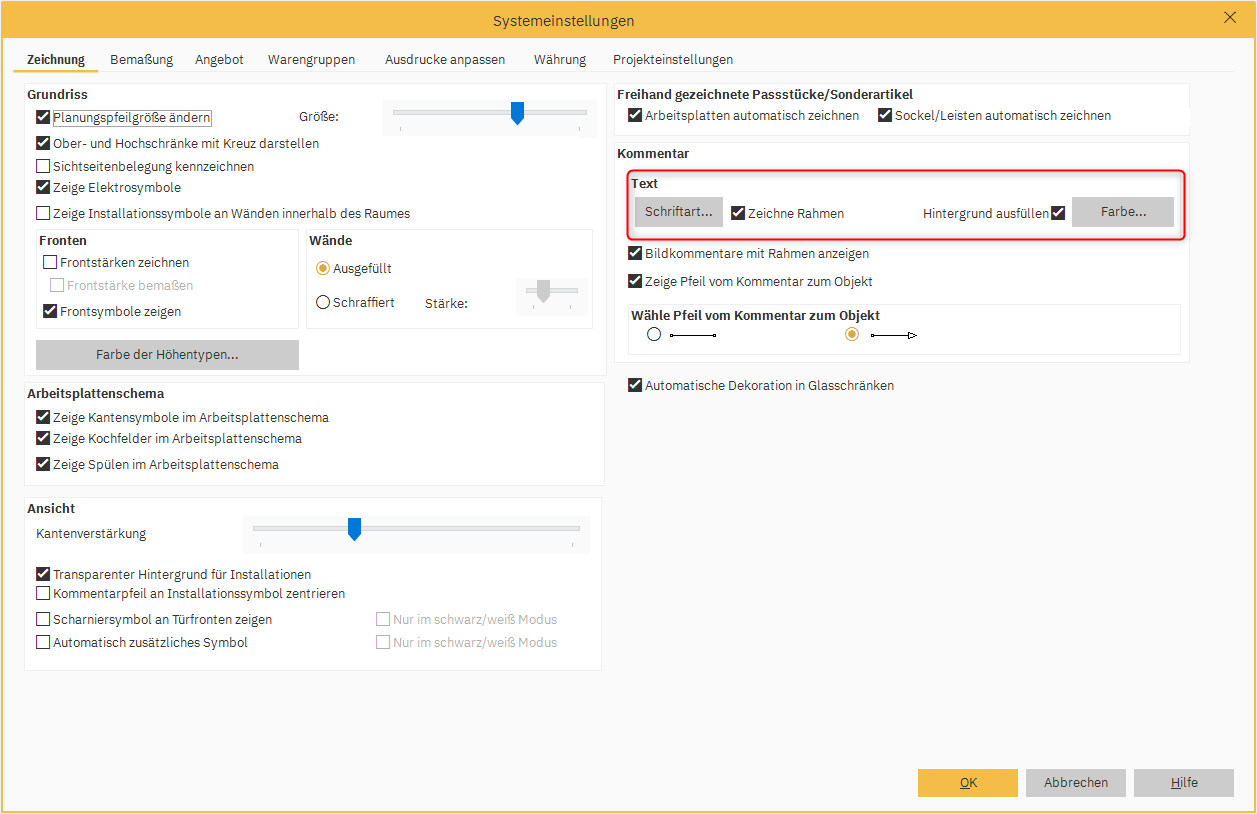This screenshot has width=1257, height=814.
Task: Disable Zeige Elektrosymbole checkbox
Action: click(43, 188)
